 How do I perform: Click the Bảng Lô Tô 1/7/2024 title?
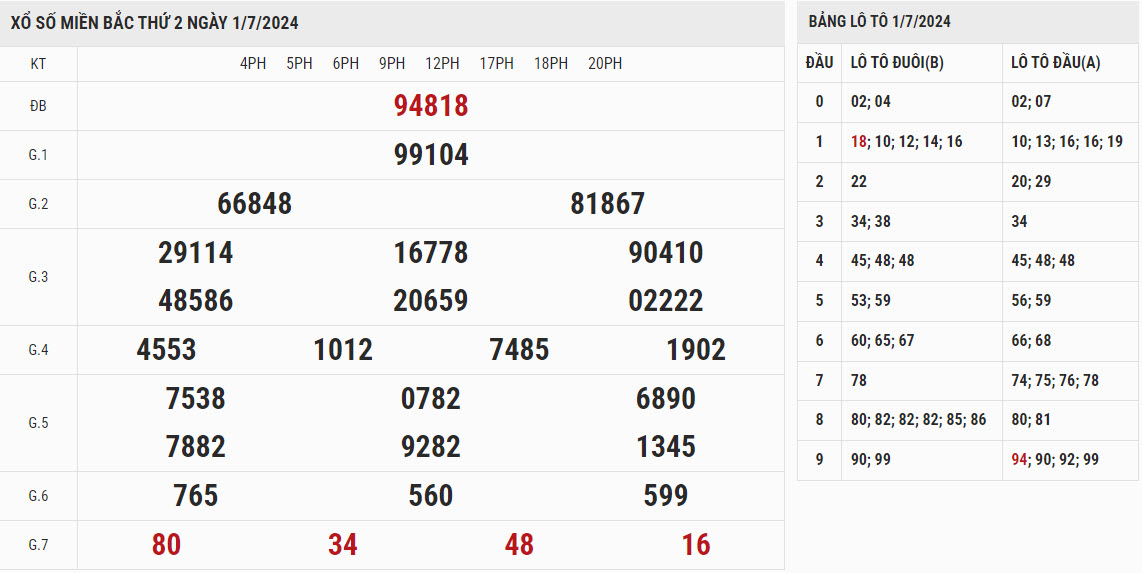click(x=879, y=21)
